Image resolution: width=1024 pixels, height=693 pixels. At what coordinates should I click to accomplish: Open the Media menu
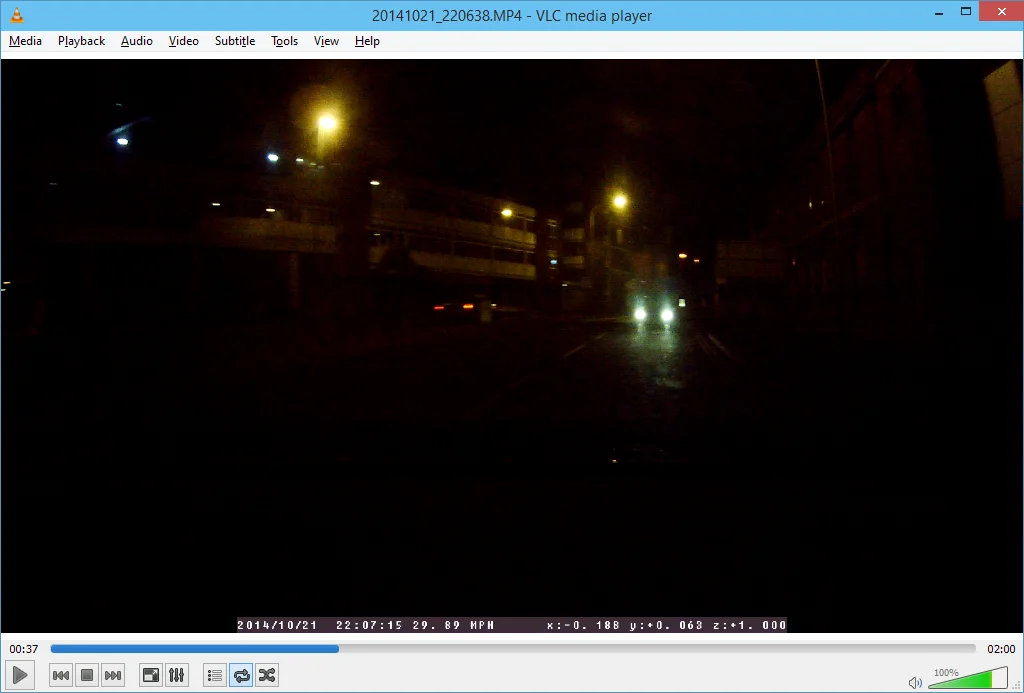(25, 41)
